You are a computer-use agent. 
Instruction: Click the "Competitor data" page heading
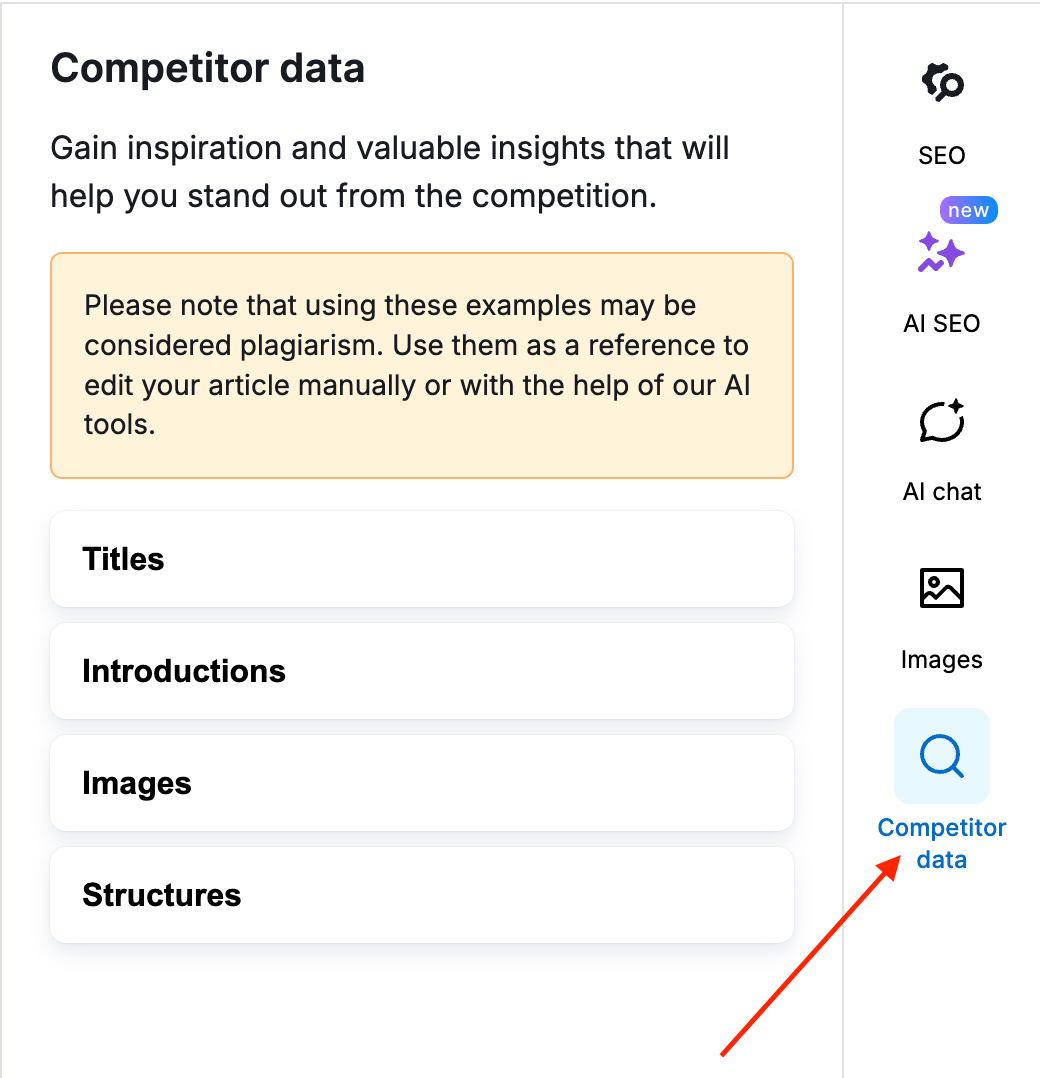(x=207, y=67)
